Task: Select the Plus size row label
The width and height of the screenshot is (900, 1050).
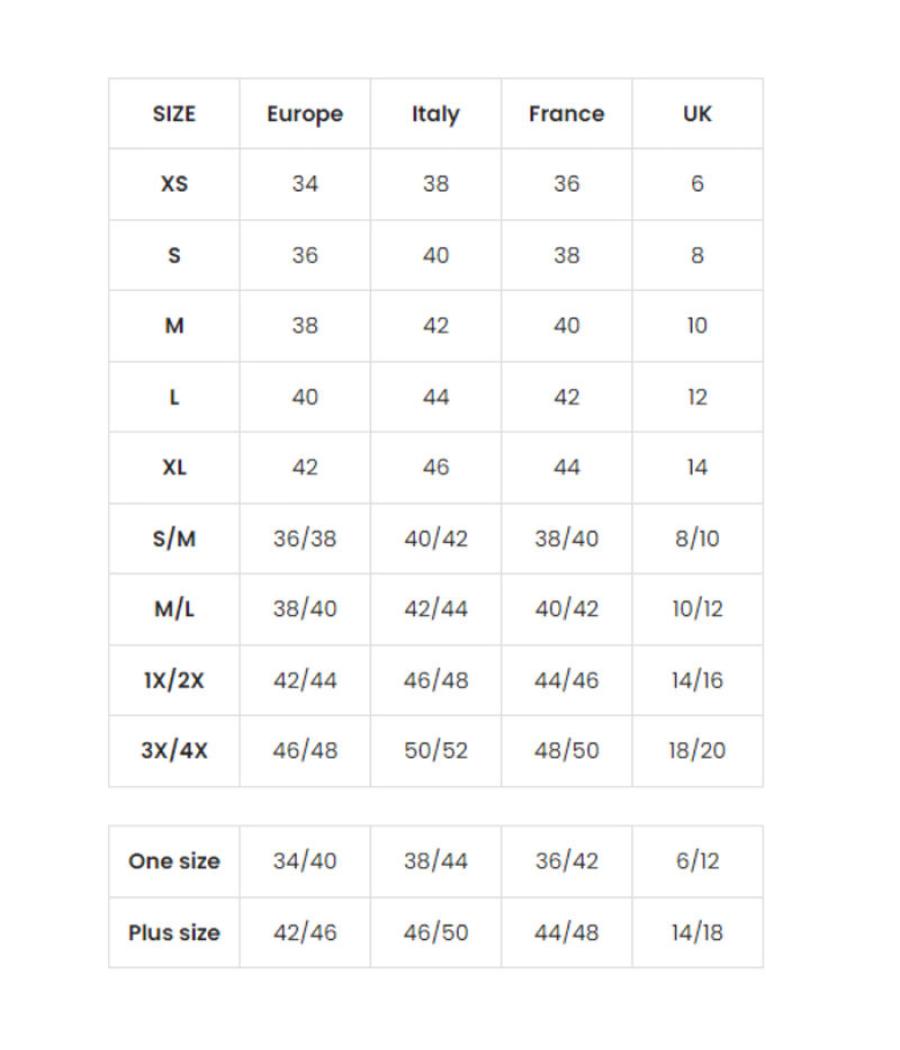Action: 174,932
